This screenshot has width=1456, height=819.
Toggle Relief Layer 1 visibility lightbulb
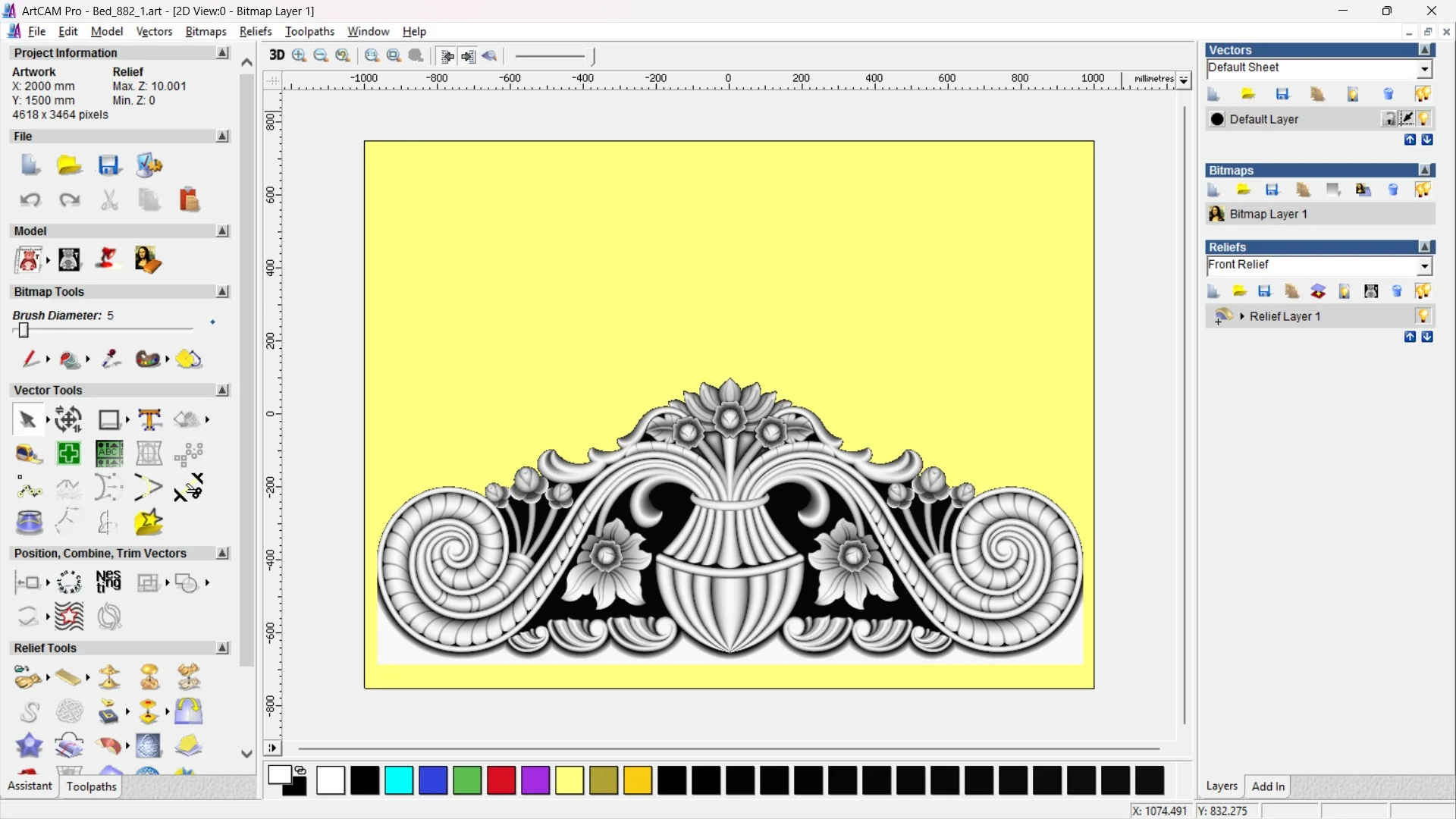point(1423,316)
